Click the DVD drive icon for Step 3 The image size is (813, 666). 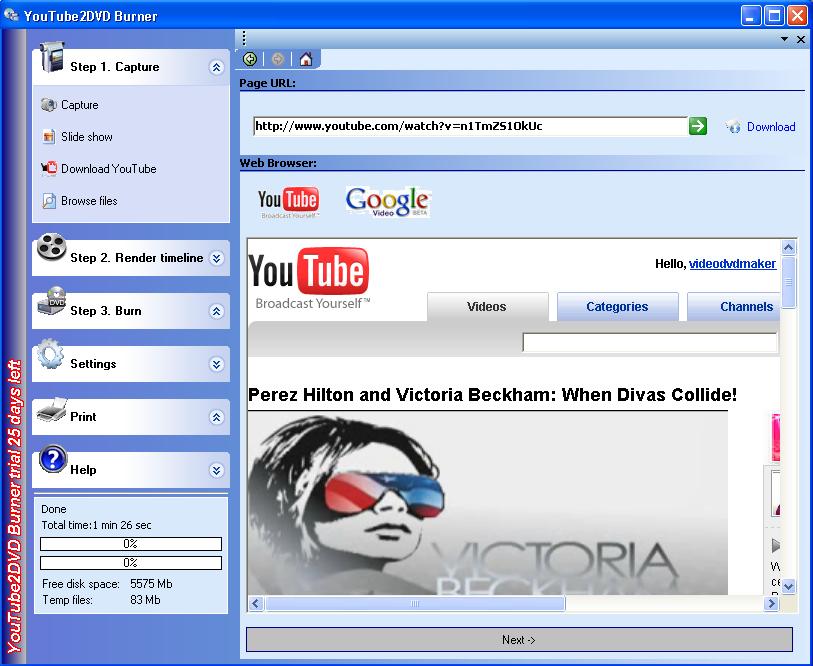point(52,301)
